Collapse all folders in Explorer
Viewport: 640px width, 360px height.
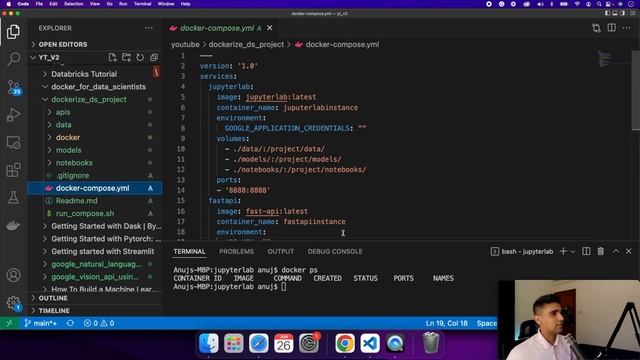click(x=154, y=58)
